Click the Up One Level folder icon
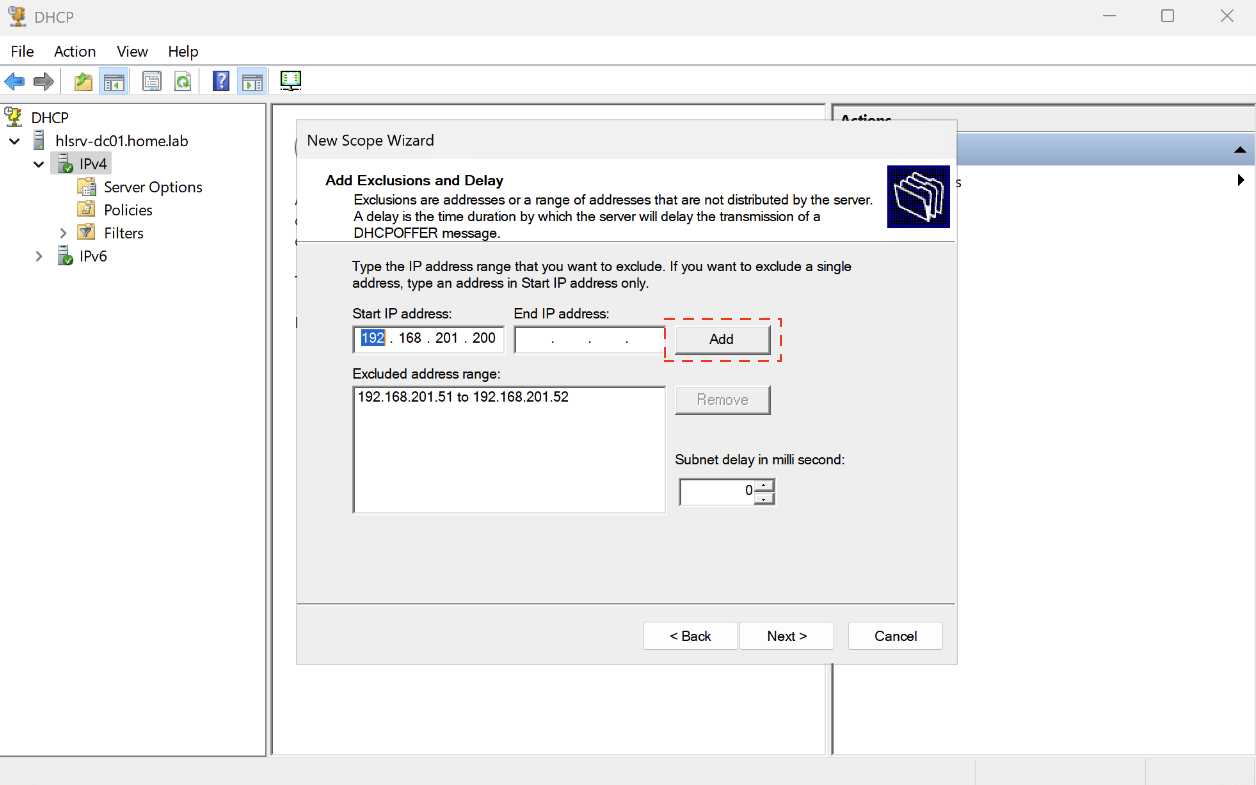The width and height of the screenshot is (1256, 785). tap(83, 82)
